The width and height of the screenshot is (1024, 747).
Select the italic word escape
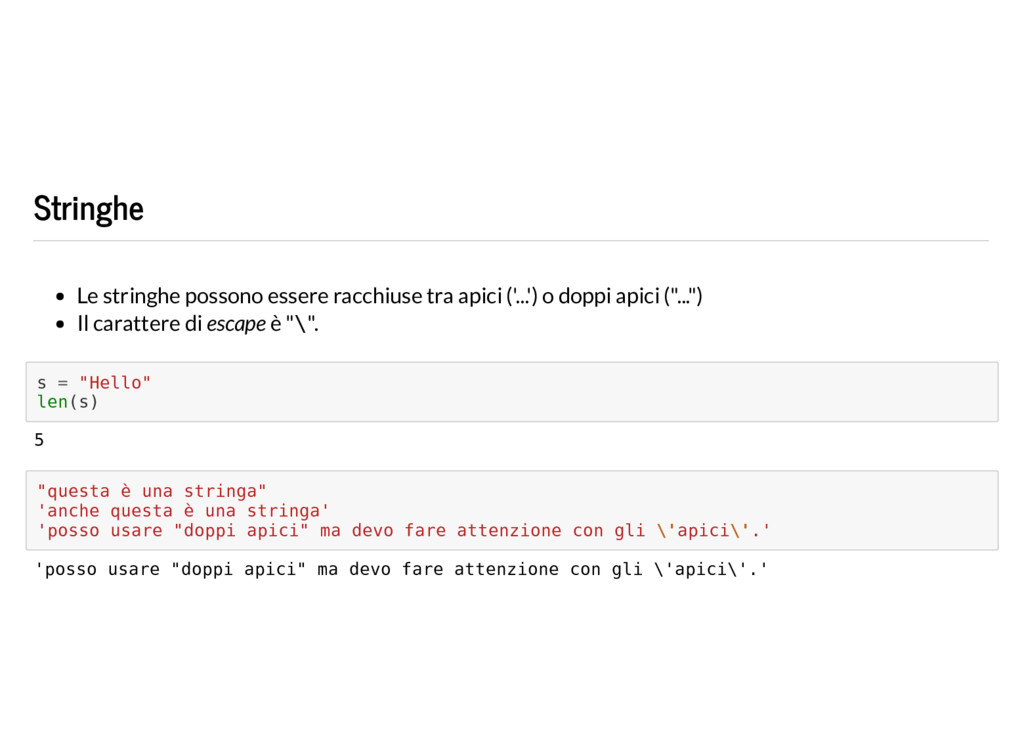click(236, 324)
